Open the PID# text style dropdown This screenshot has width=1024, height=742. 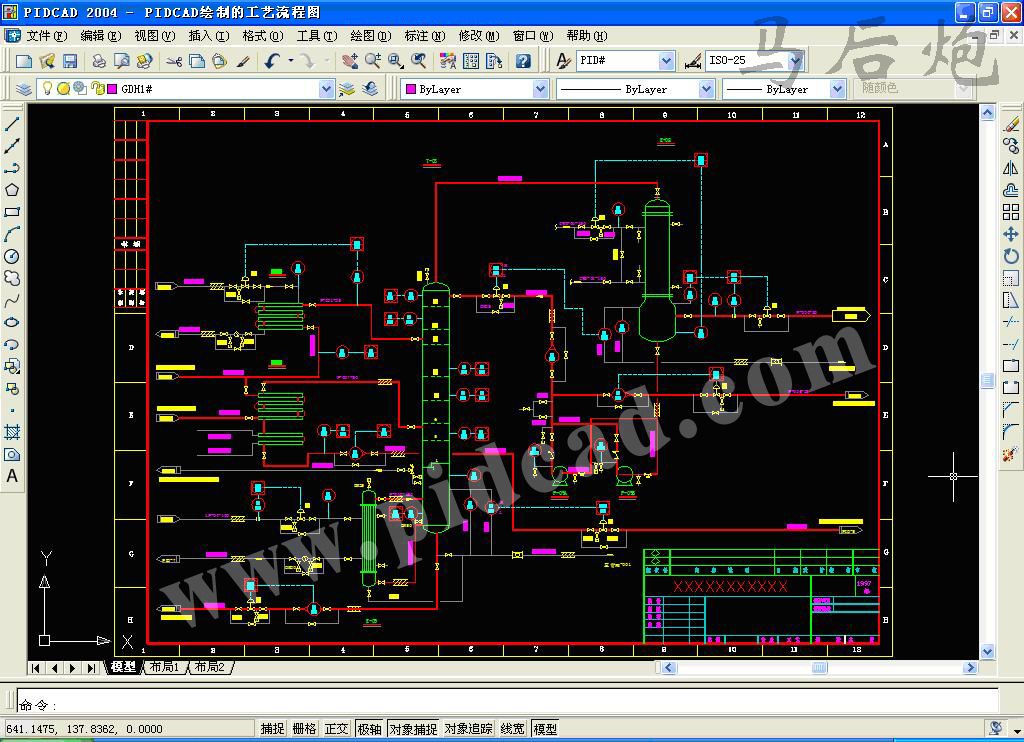pos(666,61)
